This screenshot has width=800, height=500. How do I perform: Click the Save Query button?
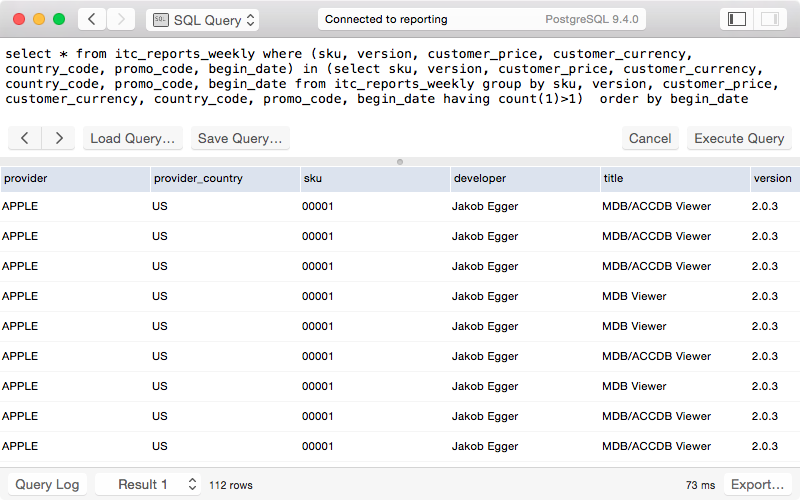point(240,138)
